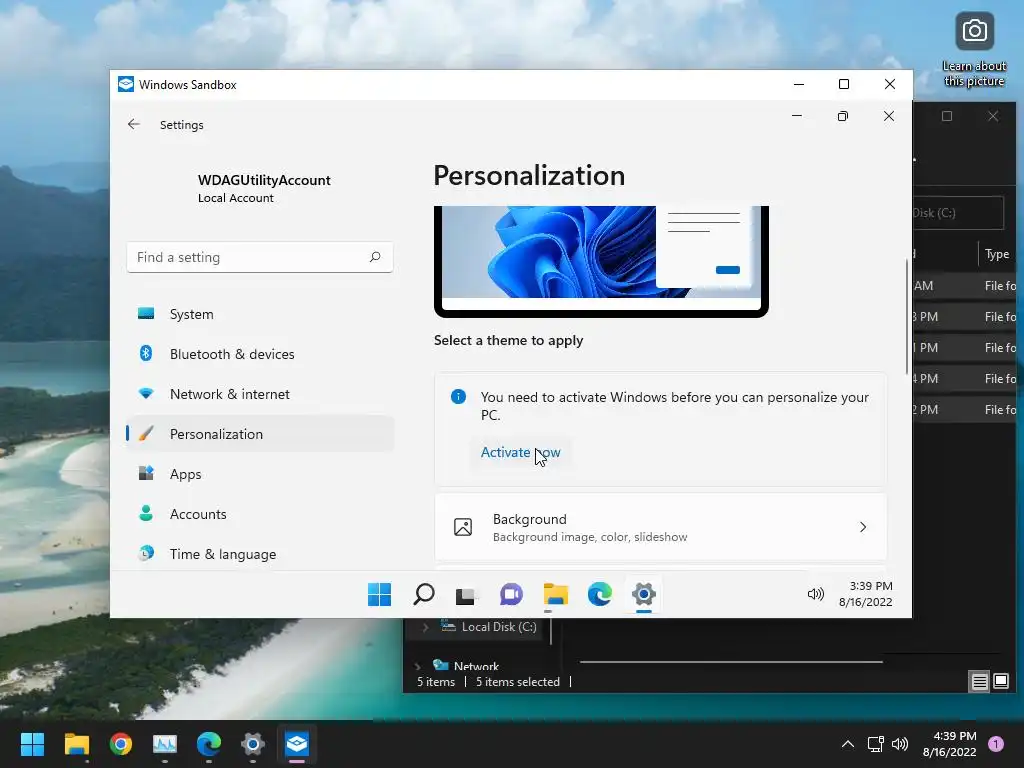Click Sandbox taskbar Settings gear
This screenshot has width=1024, height=768.
[x=643, y=594]
